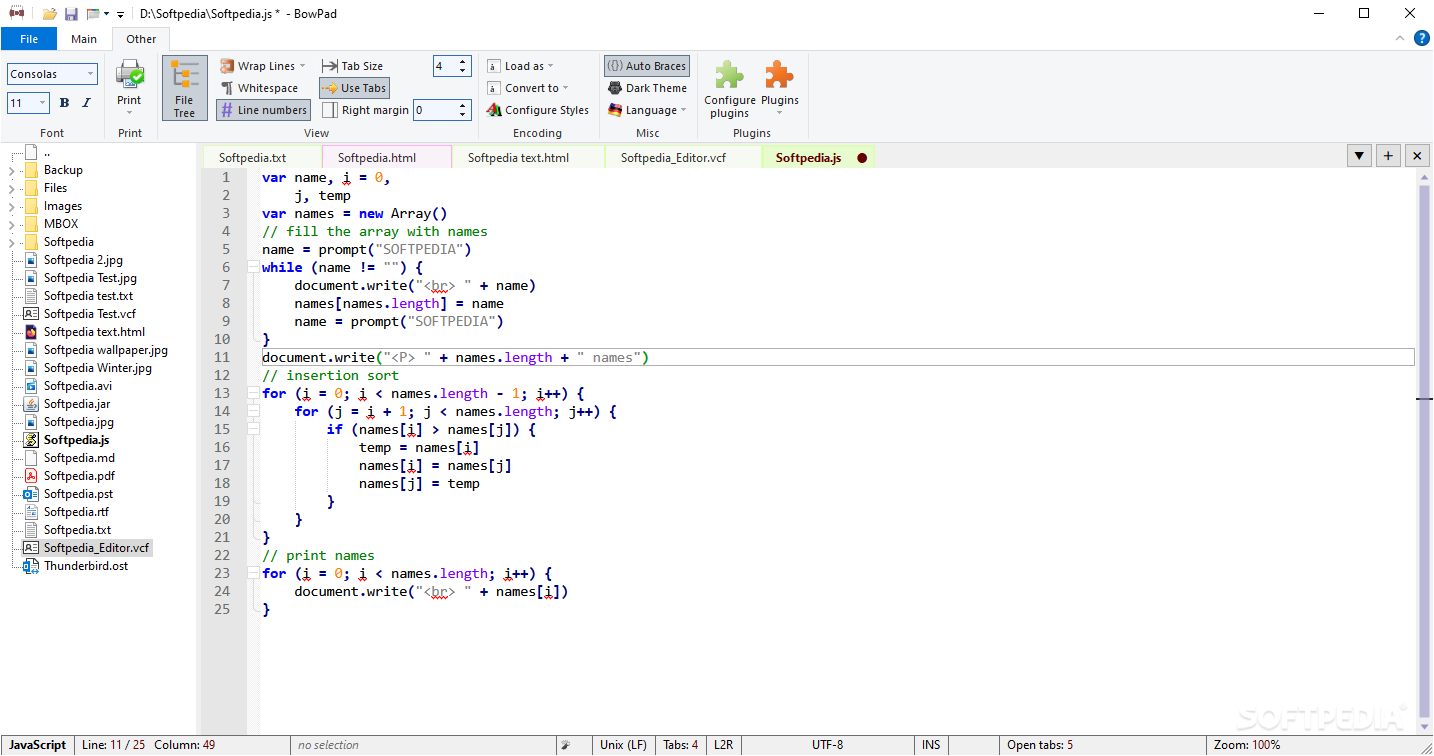Screen dimensions: 1434x756
Task: Select Softpedia.jar in file tree
Action: (x=76, y=404)
